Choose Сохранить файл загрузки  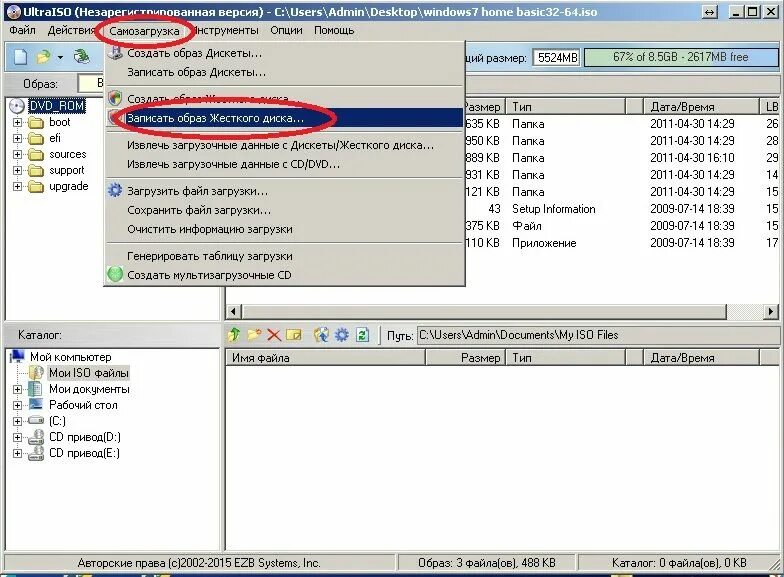coord(284,210)
